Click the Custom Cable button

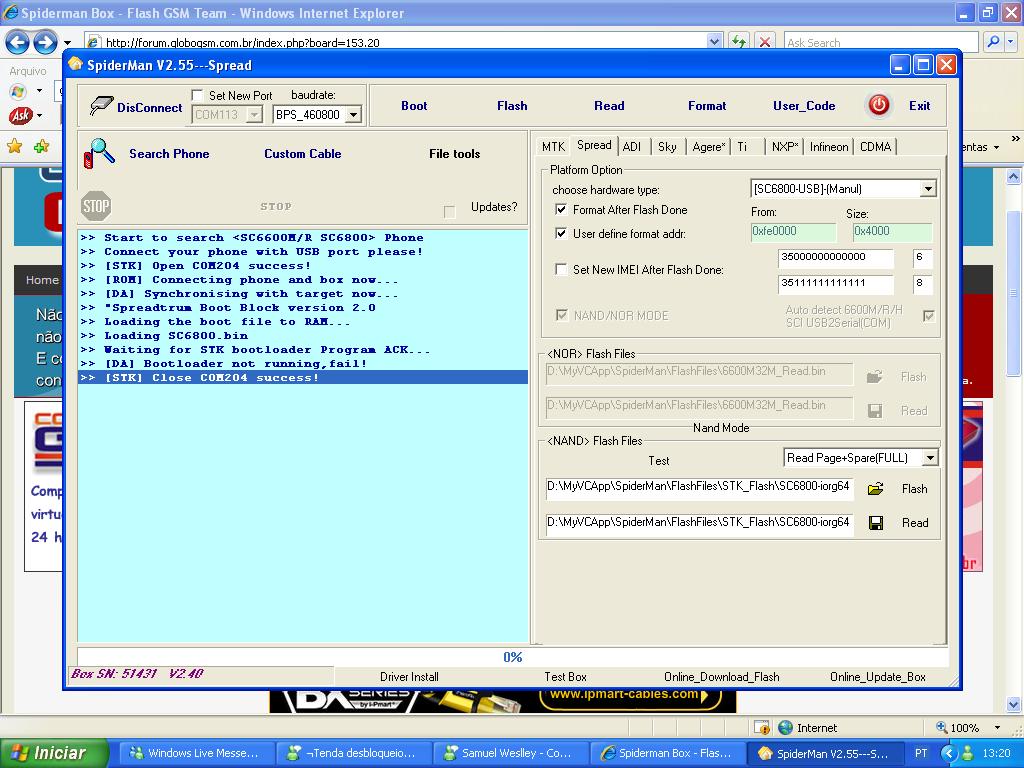pyautogui.click(x=302, y=154)
